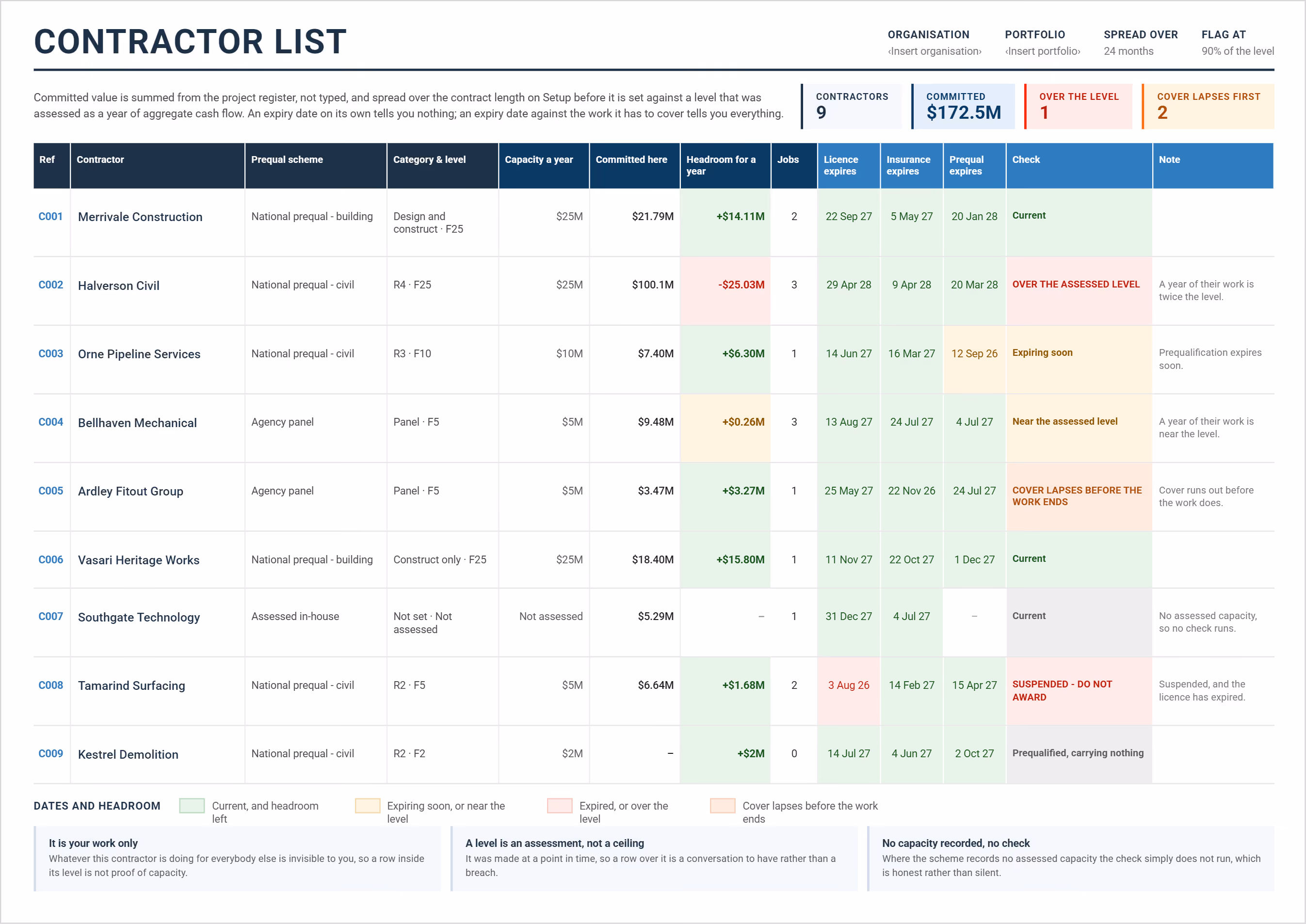Select the 'Merrivale Construction' contractor name
Image resolution: width=1306 pixels, height=924 pixels.
[x=140, y=217]
